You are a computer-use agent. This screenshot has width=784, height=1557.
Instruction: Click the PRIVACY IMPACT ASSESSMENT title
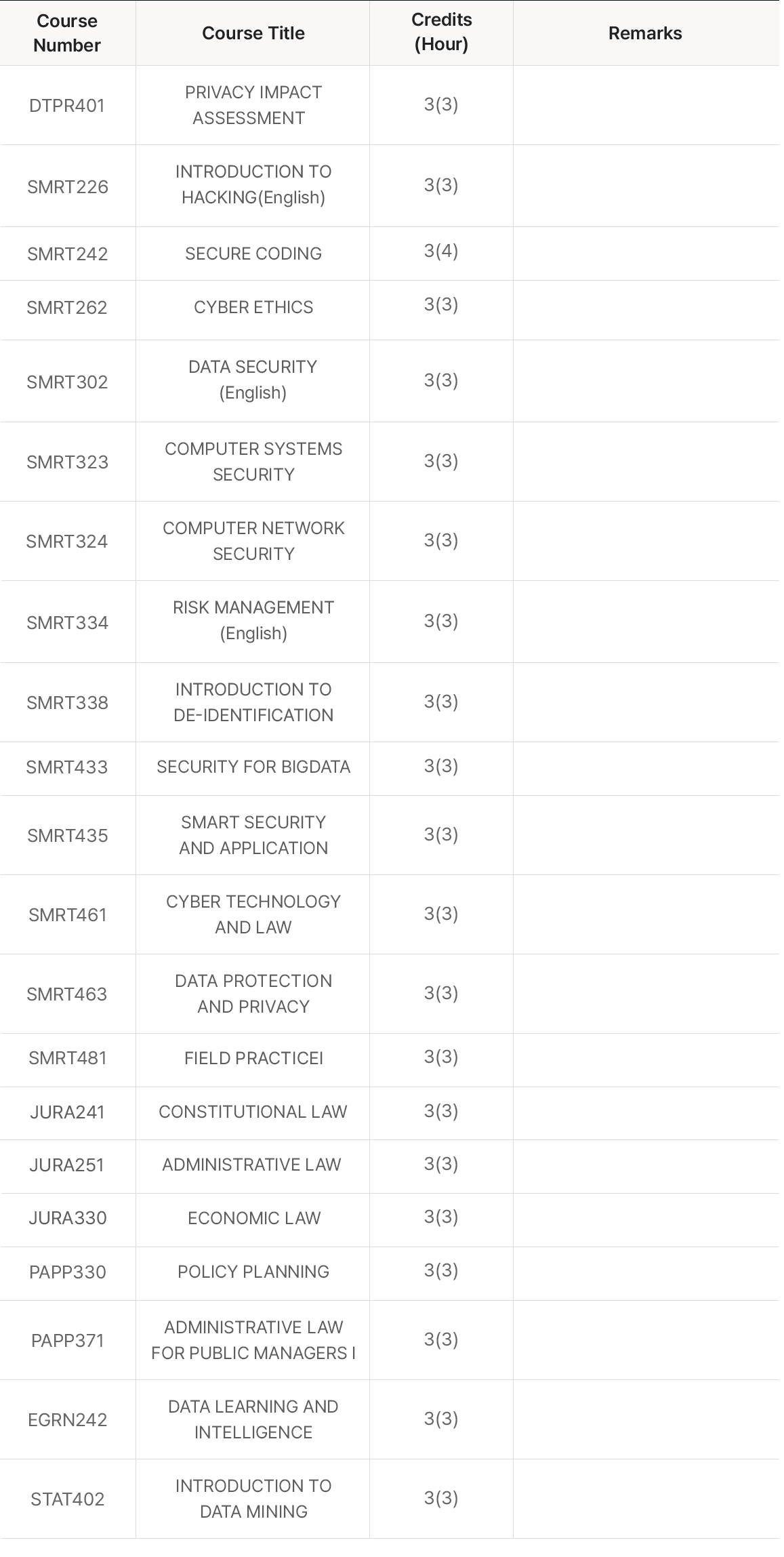click(x=253, y=105)
